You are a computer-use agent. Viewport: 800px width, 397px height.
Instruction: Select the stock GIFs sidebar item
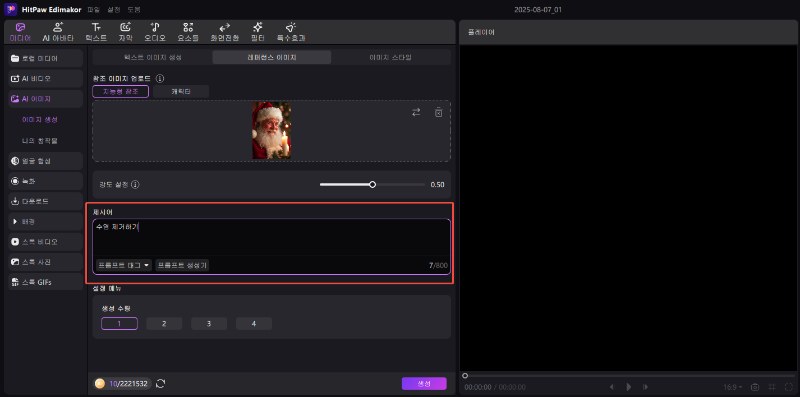[45, 282]
